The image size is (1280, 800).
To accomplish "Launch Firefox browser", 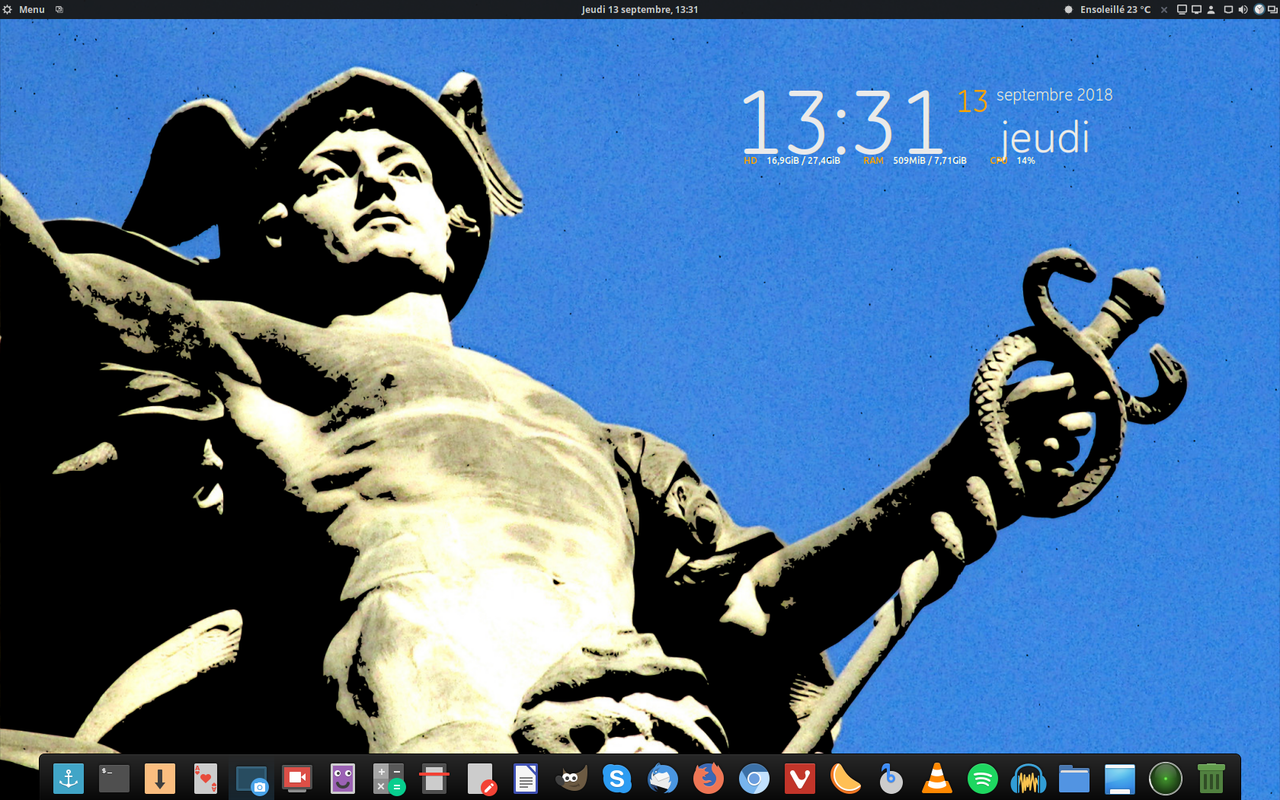I will [708, 778].
